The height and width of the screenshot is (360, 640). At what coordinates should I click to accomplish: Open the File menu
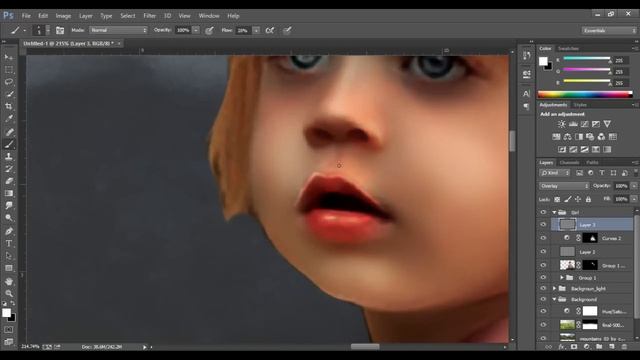pos(26,16)
